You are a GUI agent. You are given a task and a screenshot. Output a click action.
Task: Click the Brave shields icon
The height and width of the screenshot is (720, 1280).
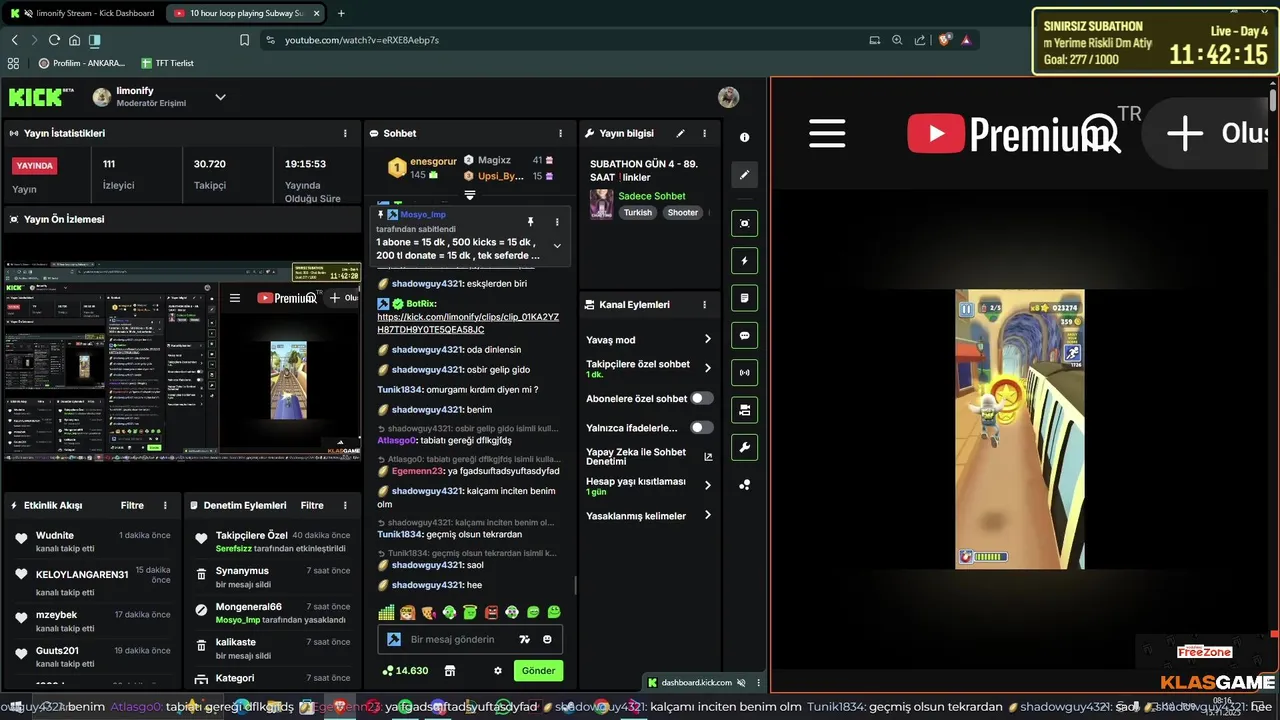click(945, 40)
